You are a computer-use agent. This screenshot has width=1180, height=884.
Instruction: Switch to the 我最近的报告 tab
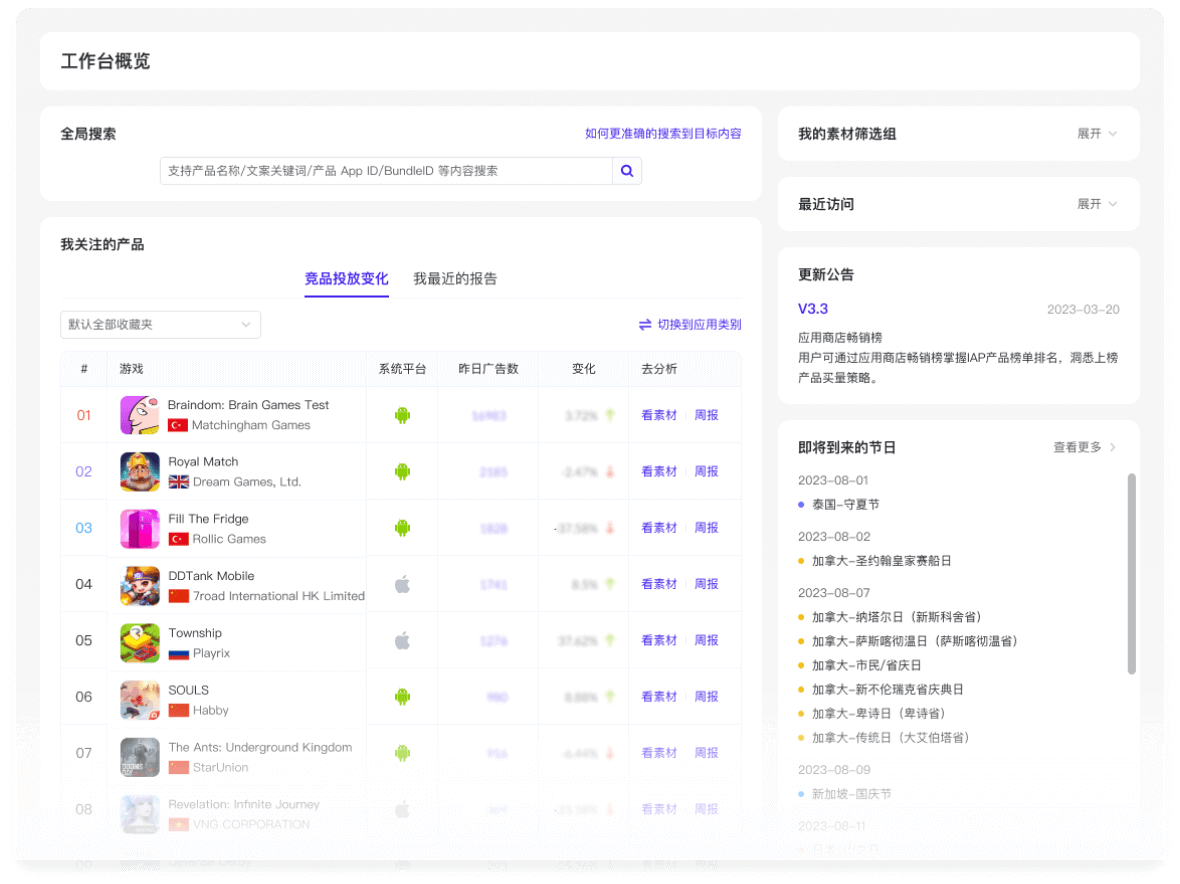457,279
